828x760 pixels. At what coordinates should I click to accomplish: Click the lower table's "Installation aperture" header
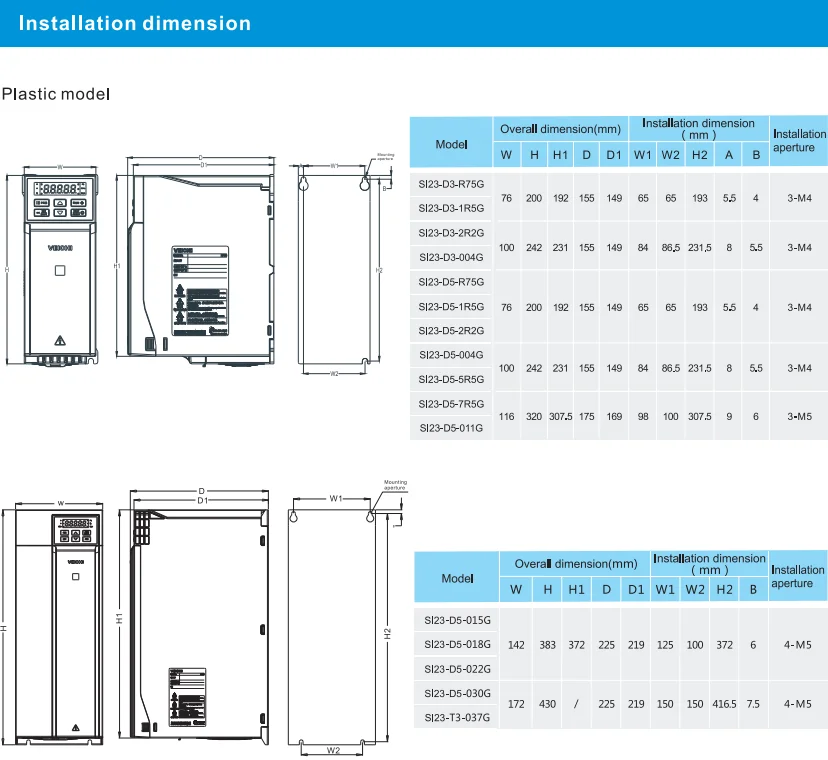tap(798, 576)
